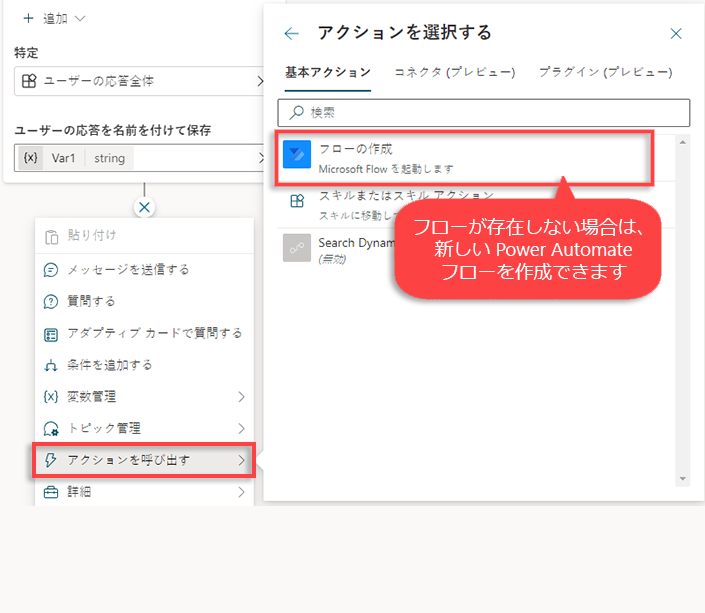The image size is (705, 613).
Task: Expand the 詳細 submenu chevron
Action: 241,492
